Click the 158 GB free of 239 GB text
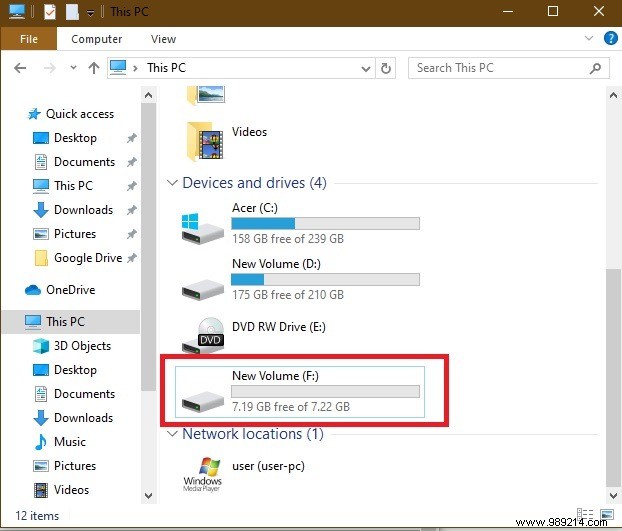Viewport: 622px width, 531px height. (x=288, y=239)
